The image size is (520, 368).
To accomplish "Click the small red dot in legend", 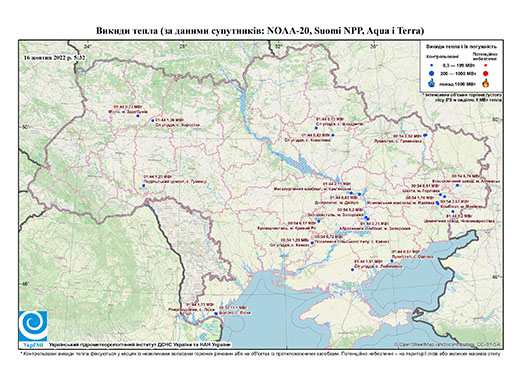I will pos(485,66).
